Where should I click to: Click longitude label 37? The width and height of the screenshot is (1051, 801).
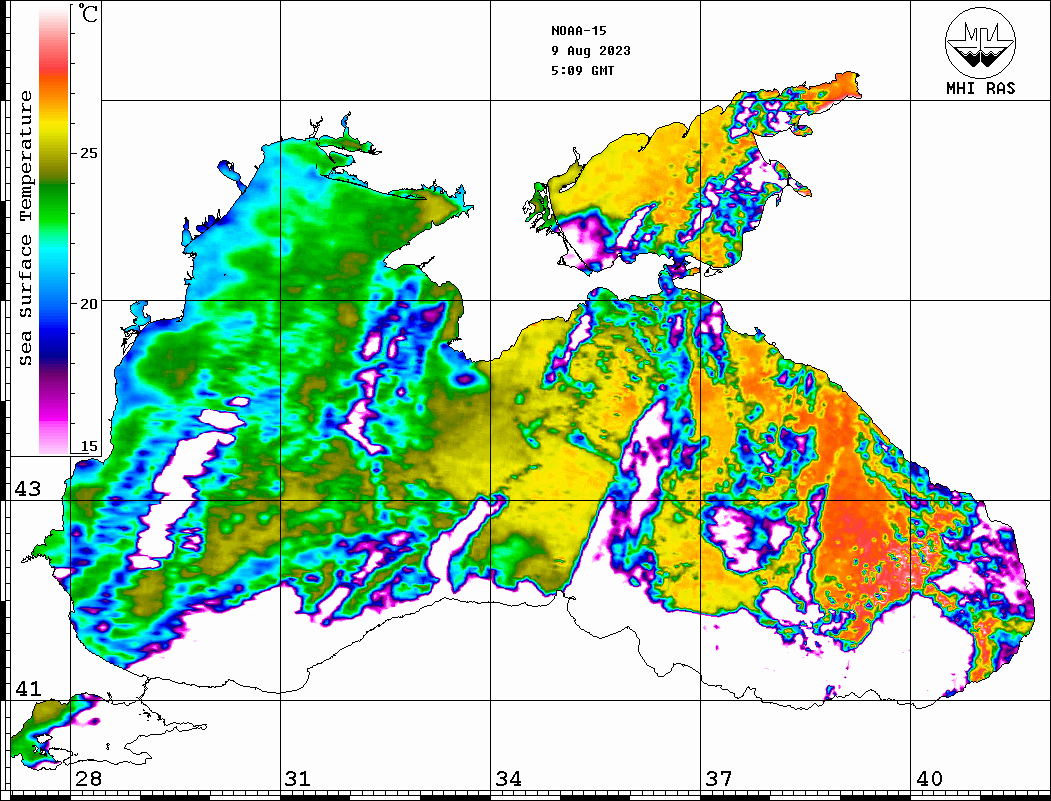click(x=719, y=778)
